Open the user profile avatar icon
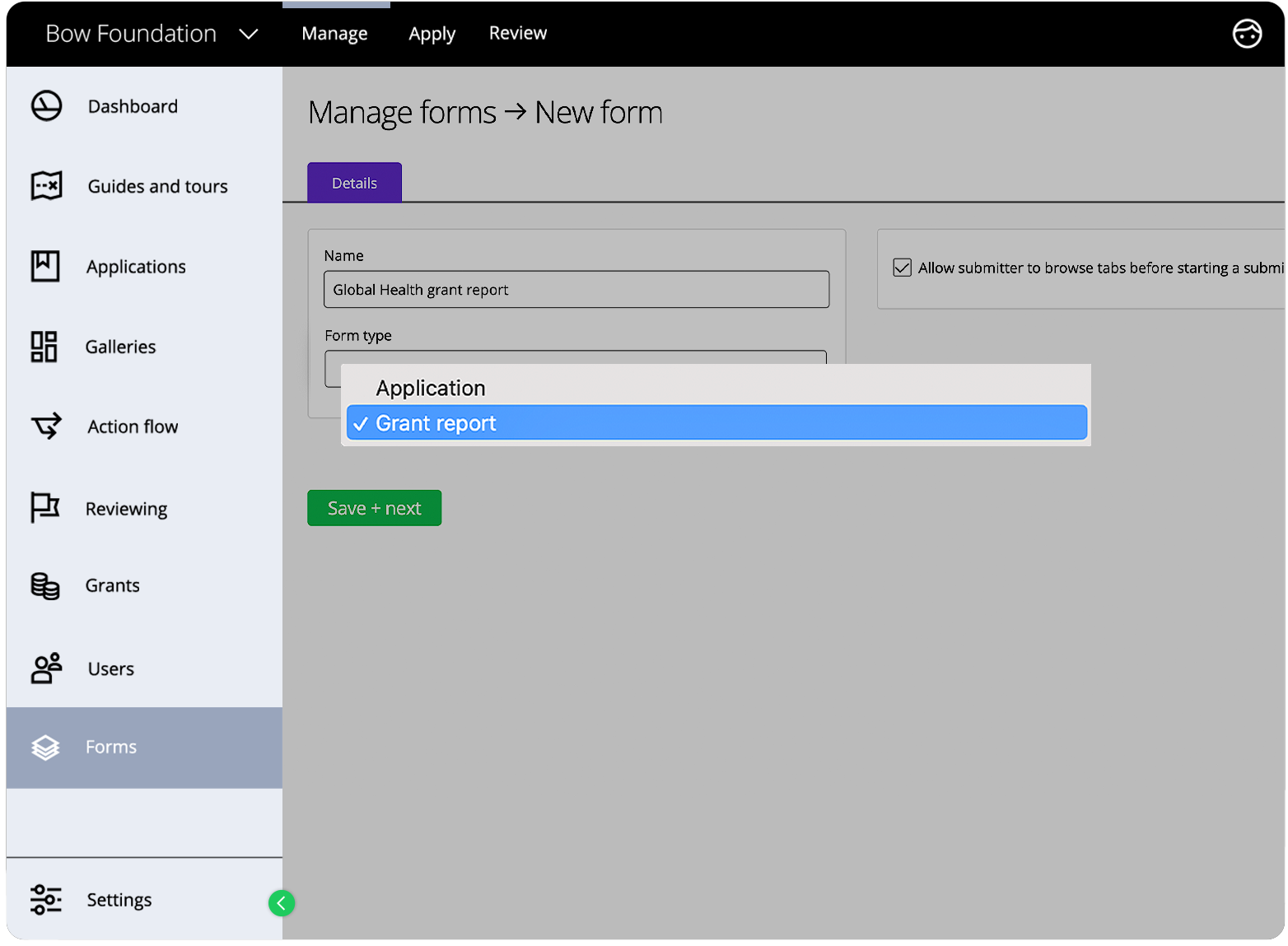Screen dimensions: 1288x946 (x=1246, y=34)
